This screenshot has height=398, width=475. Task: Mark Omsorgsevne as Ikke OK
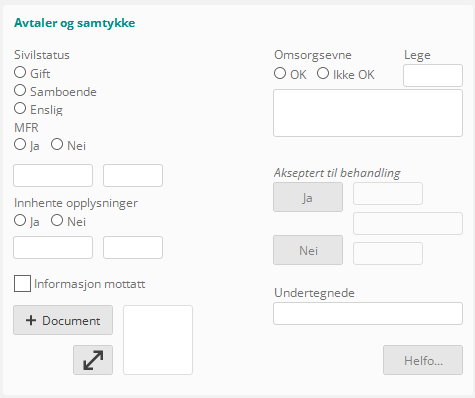click(323, 73)
